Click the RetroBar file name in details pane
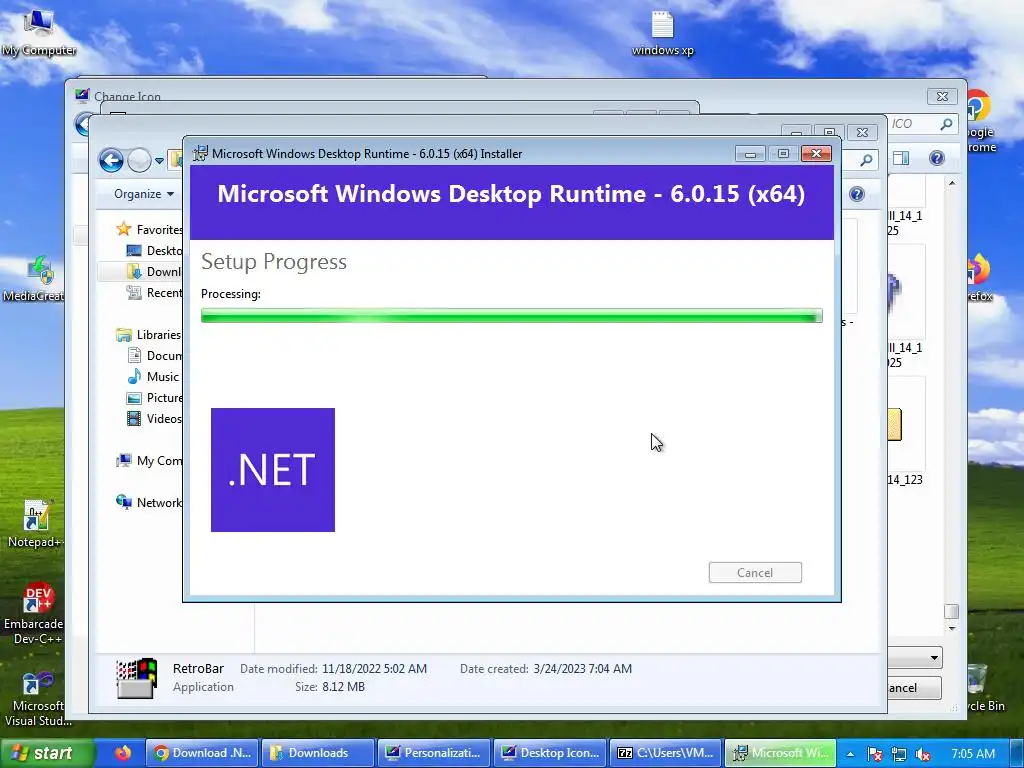 (198, 669)
